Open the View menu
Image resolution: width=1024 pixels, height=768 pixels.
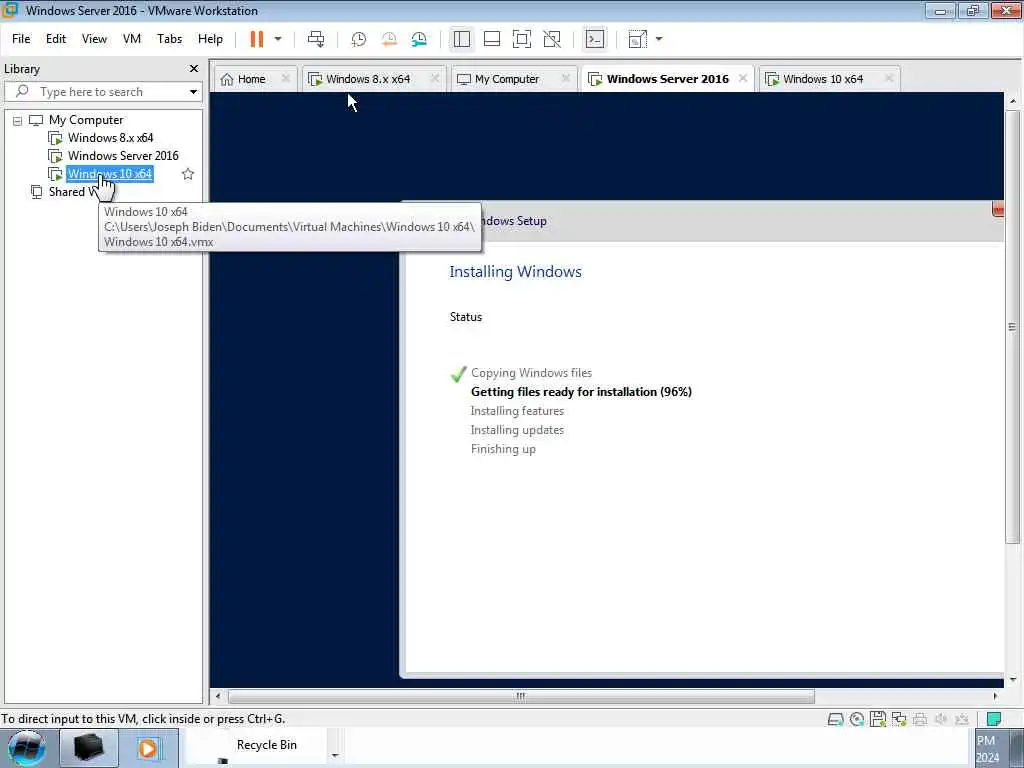(x=94, y=39)
